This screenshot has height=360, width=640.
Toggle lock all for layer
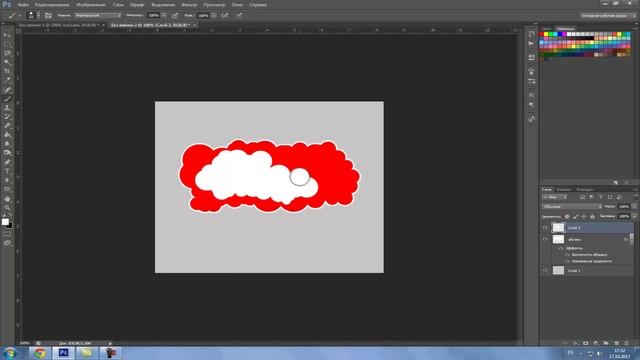592,216
